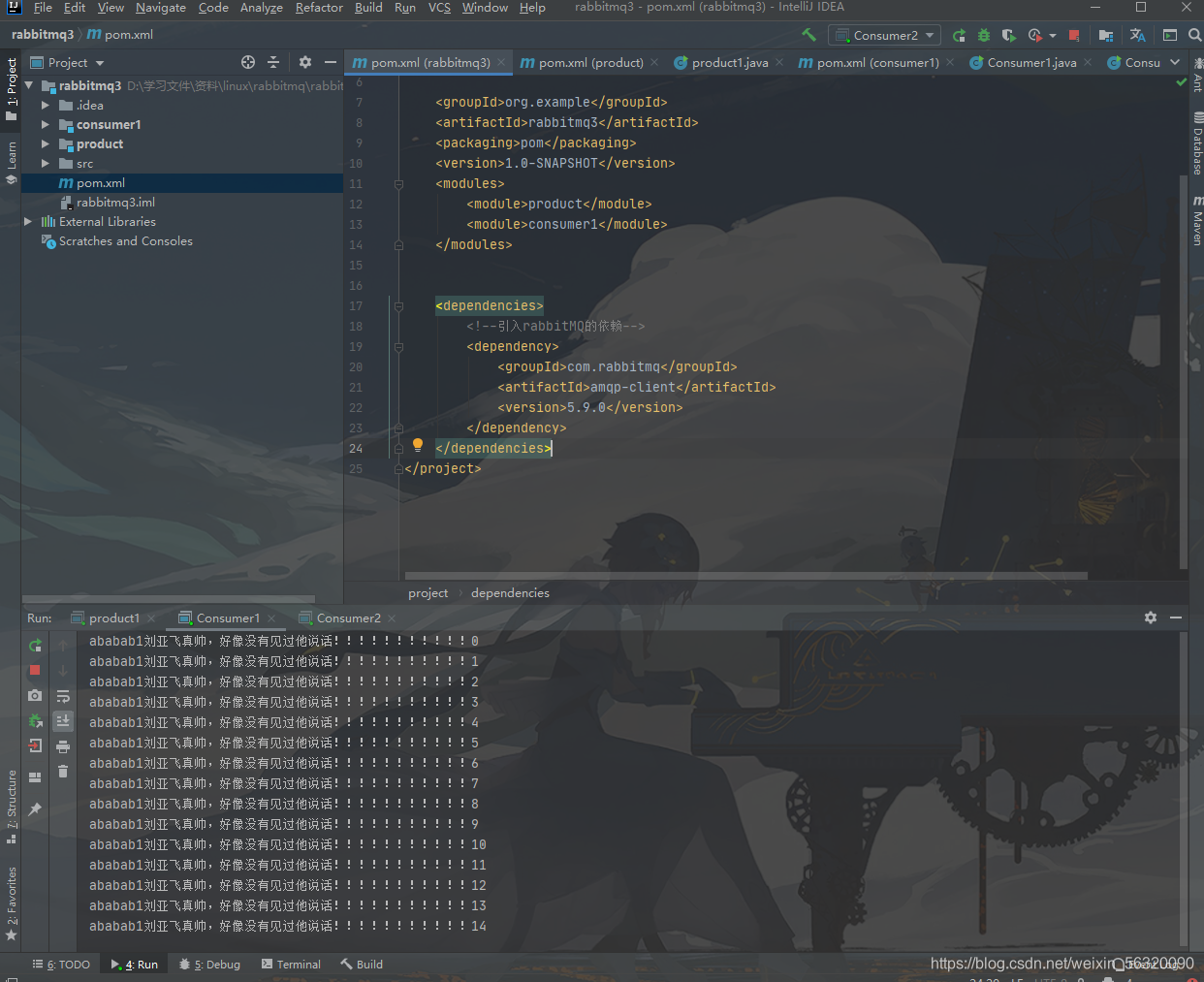1204x982 pixels.
Task: Open the TODO tool window
Action: [61, 965]
